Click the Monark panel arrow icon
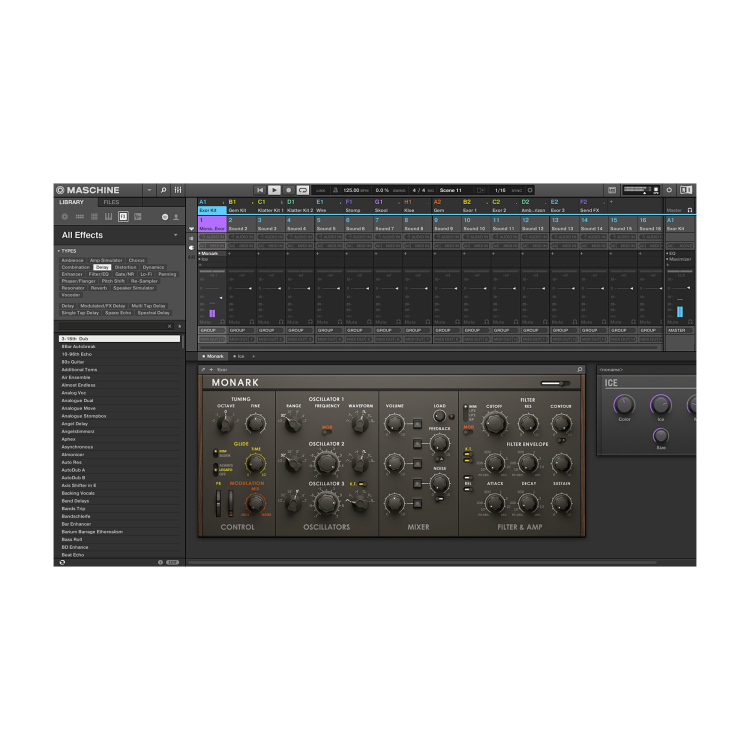Image resolution: width=750 pixels, height=750 pixels. pos(203,370)
